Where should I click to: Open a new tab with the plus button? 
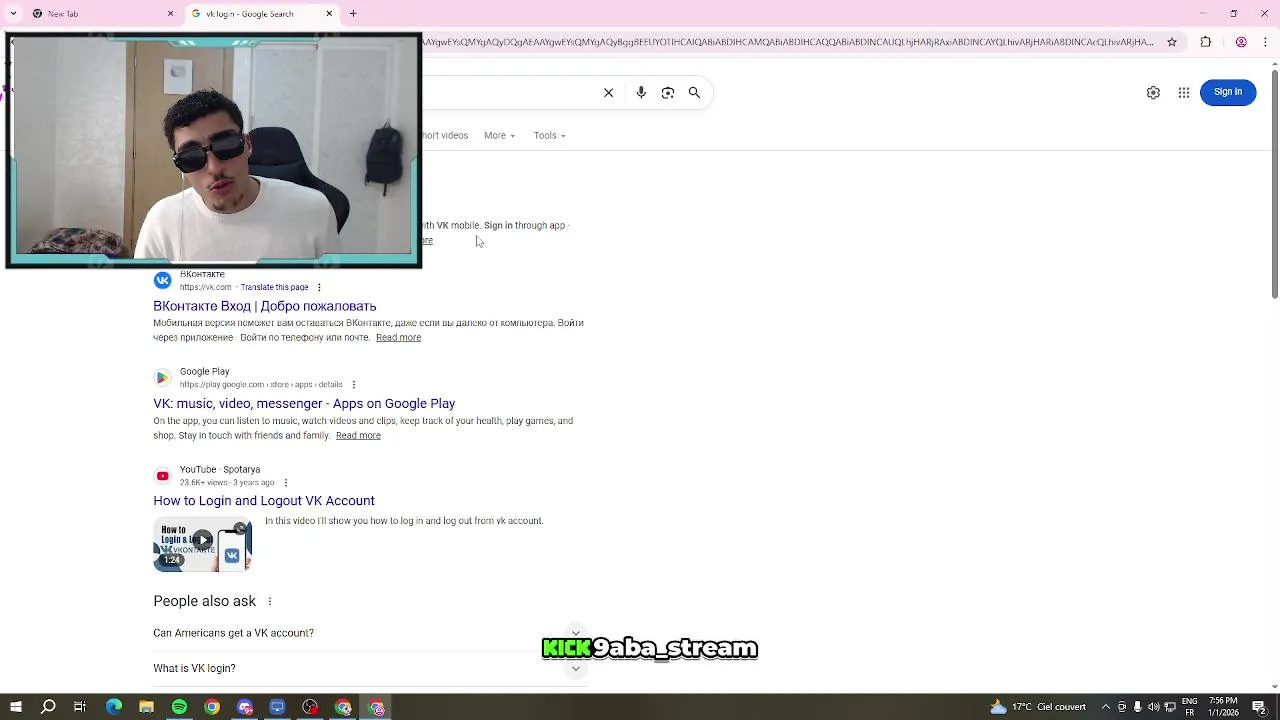(353, 14)
